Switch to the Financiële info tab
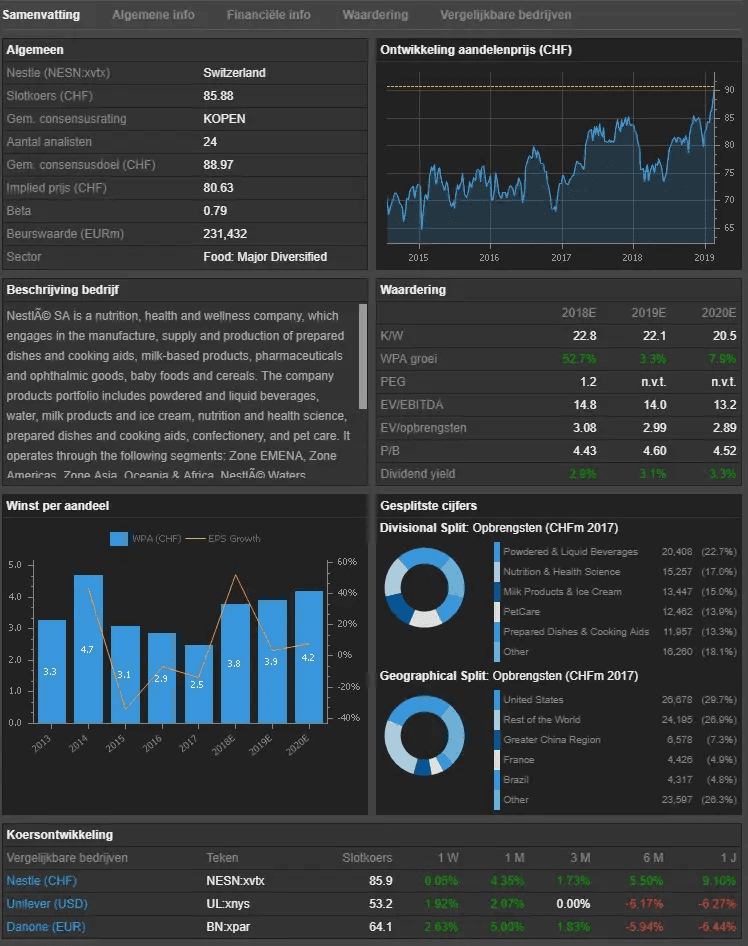The height and width of the screenshot is (946, 748). pos(268,15)
